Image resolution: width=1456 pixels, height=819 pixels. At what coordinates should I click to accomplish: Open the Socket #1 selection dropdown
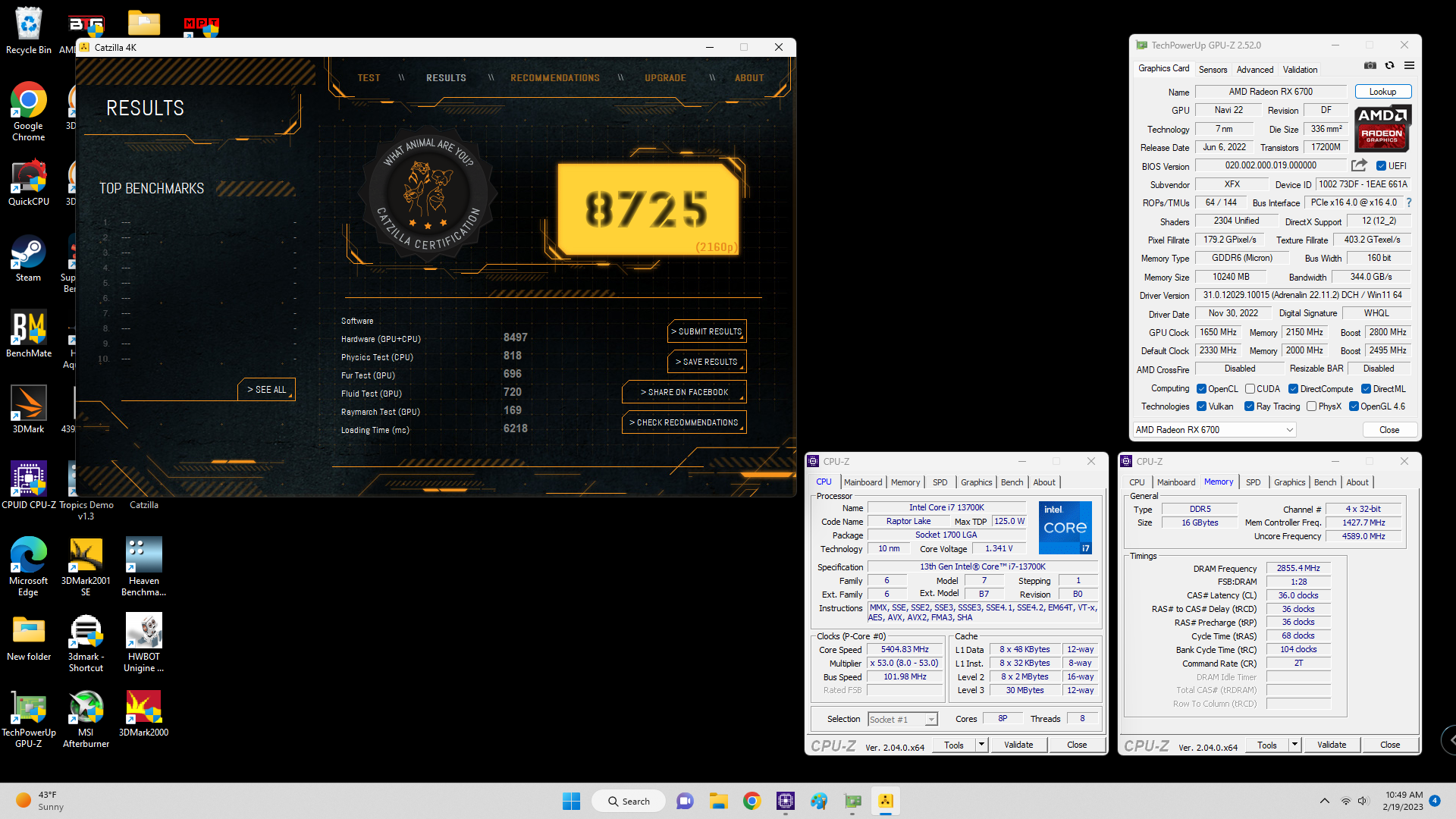[902, 719]
